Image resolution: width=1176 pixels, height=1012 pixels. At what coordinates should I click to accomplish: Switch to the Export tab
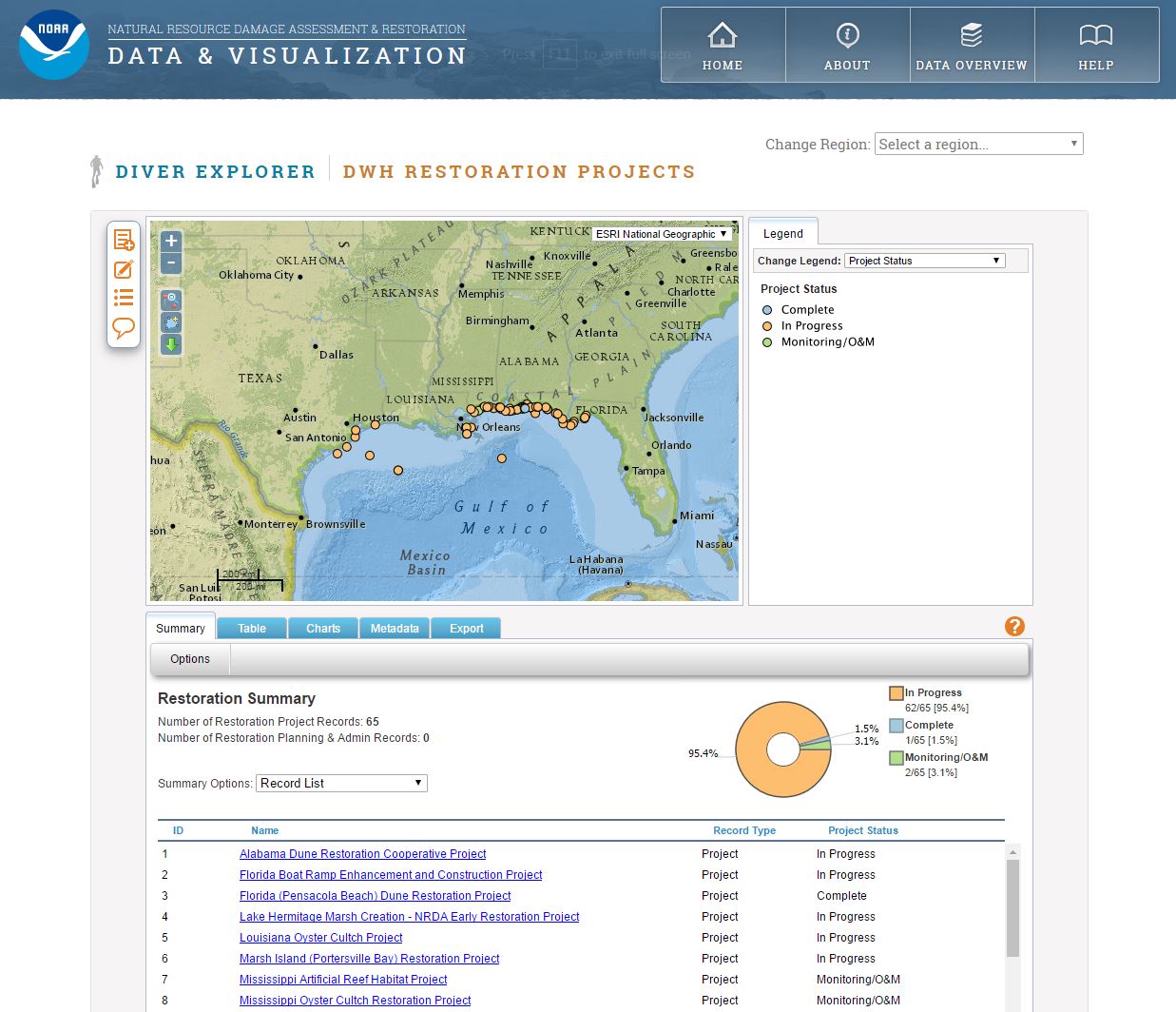click(467, 629)
